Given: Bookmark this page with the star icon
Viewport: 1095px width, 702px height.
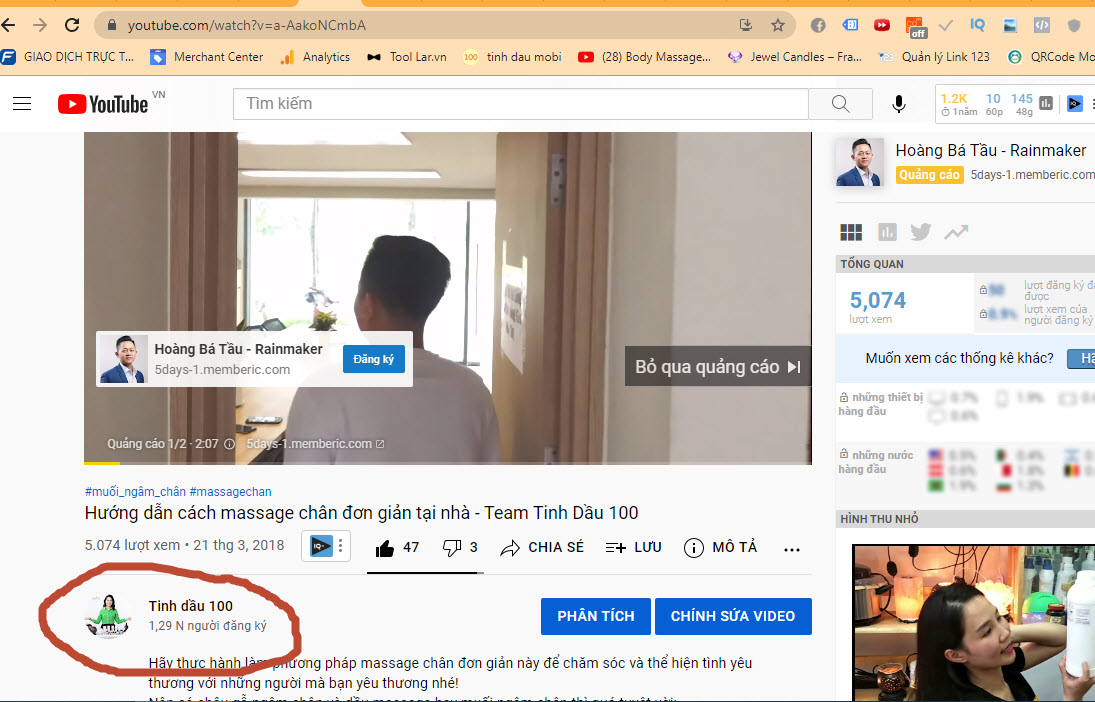Looking at the screenshot, I should (x=777, y=25).
